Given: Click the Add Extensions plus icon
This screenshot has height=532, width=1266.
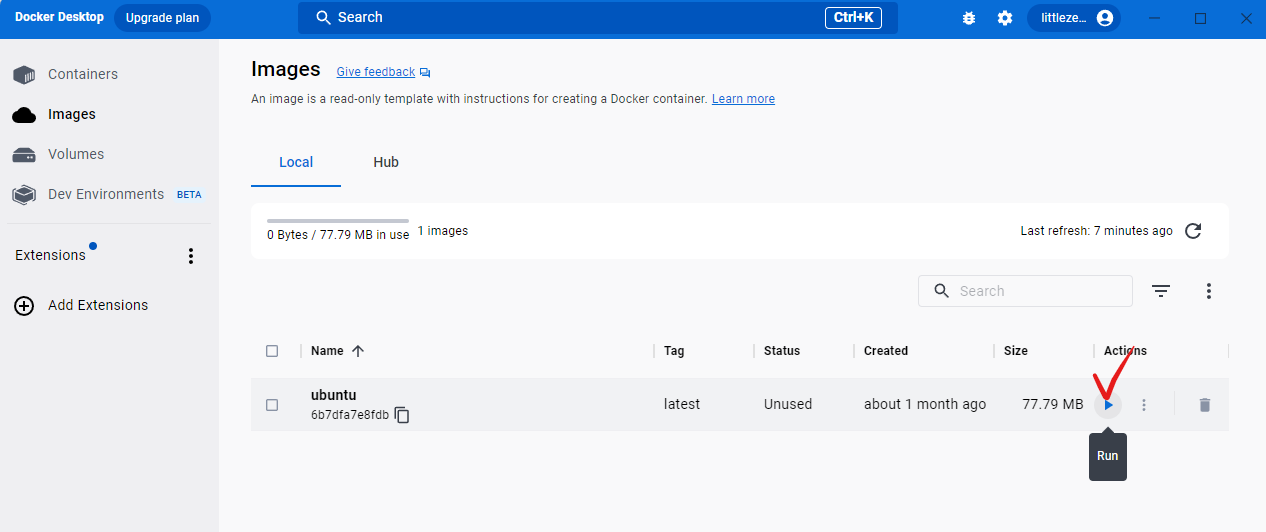Looking at the screenshot, I should (24, 306).
